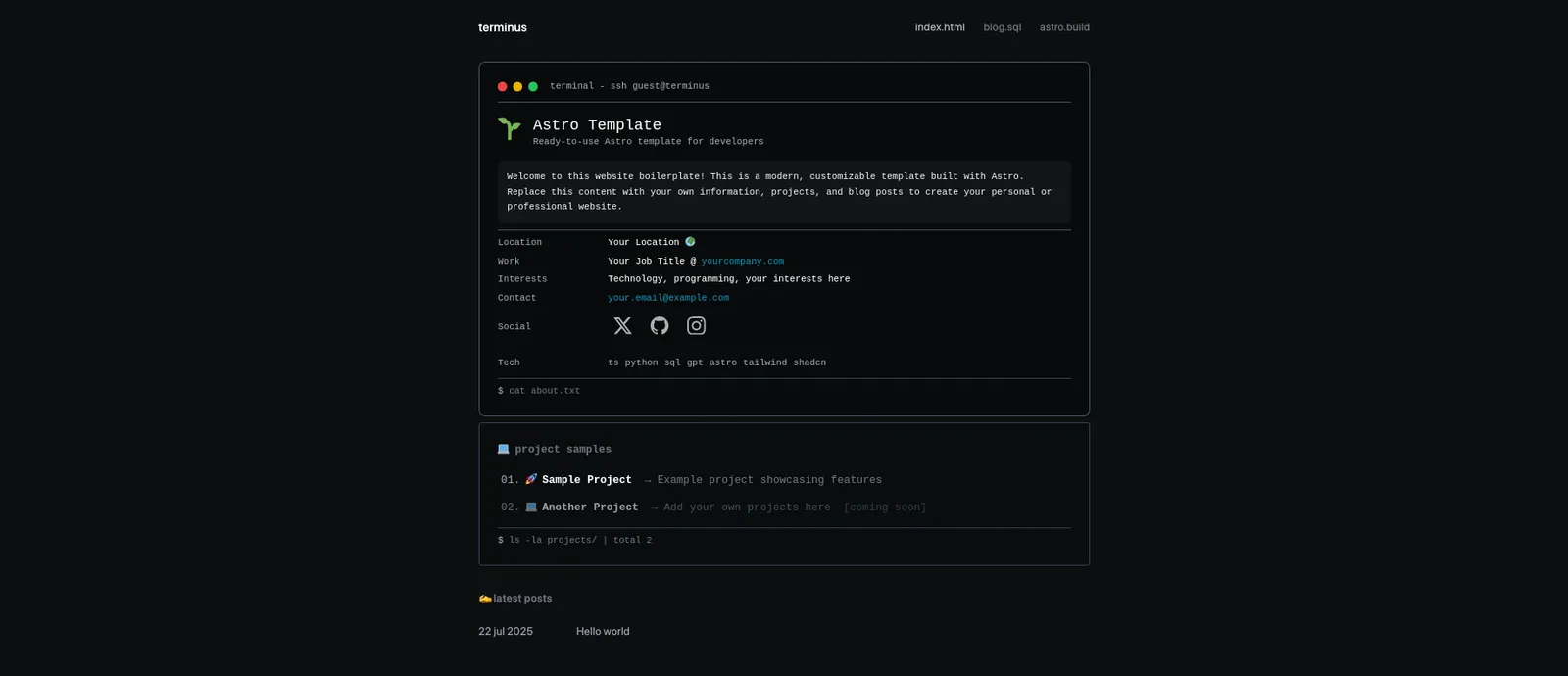Click the globe emoji beside Your Location
The height and width of the screenshot is (676, 1568).
tap(690, 242)
